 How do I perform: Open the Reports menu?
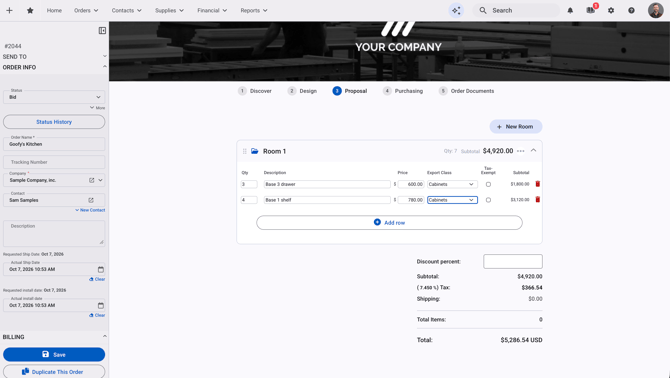pyautogui.click(x=254, y=10)
